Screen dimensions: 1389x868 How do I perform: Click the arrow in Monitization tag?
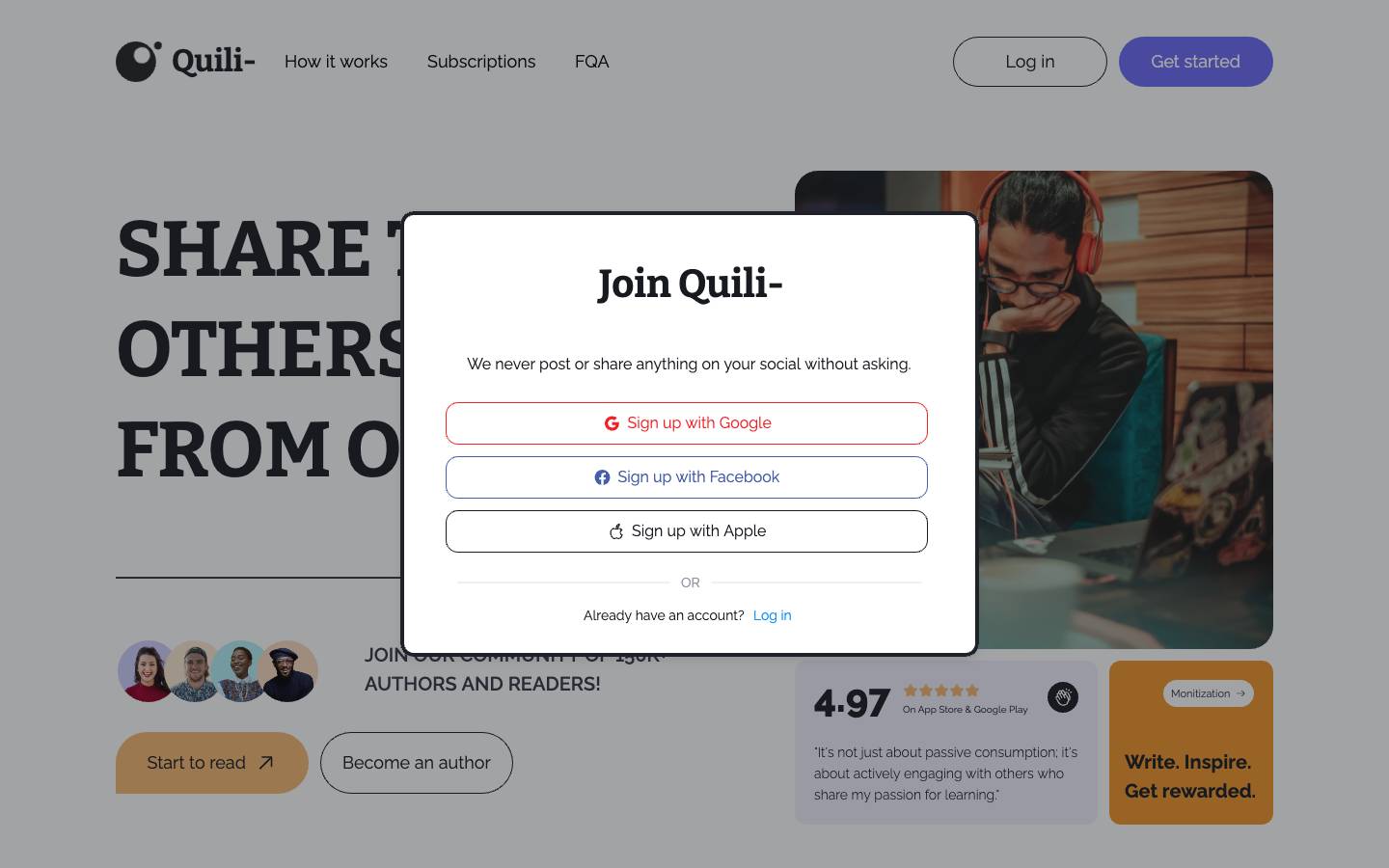[x=1240, y=693]
